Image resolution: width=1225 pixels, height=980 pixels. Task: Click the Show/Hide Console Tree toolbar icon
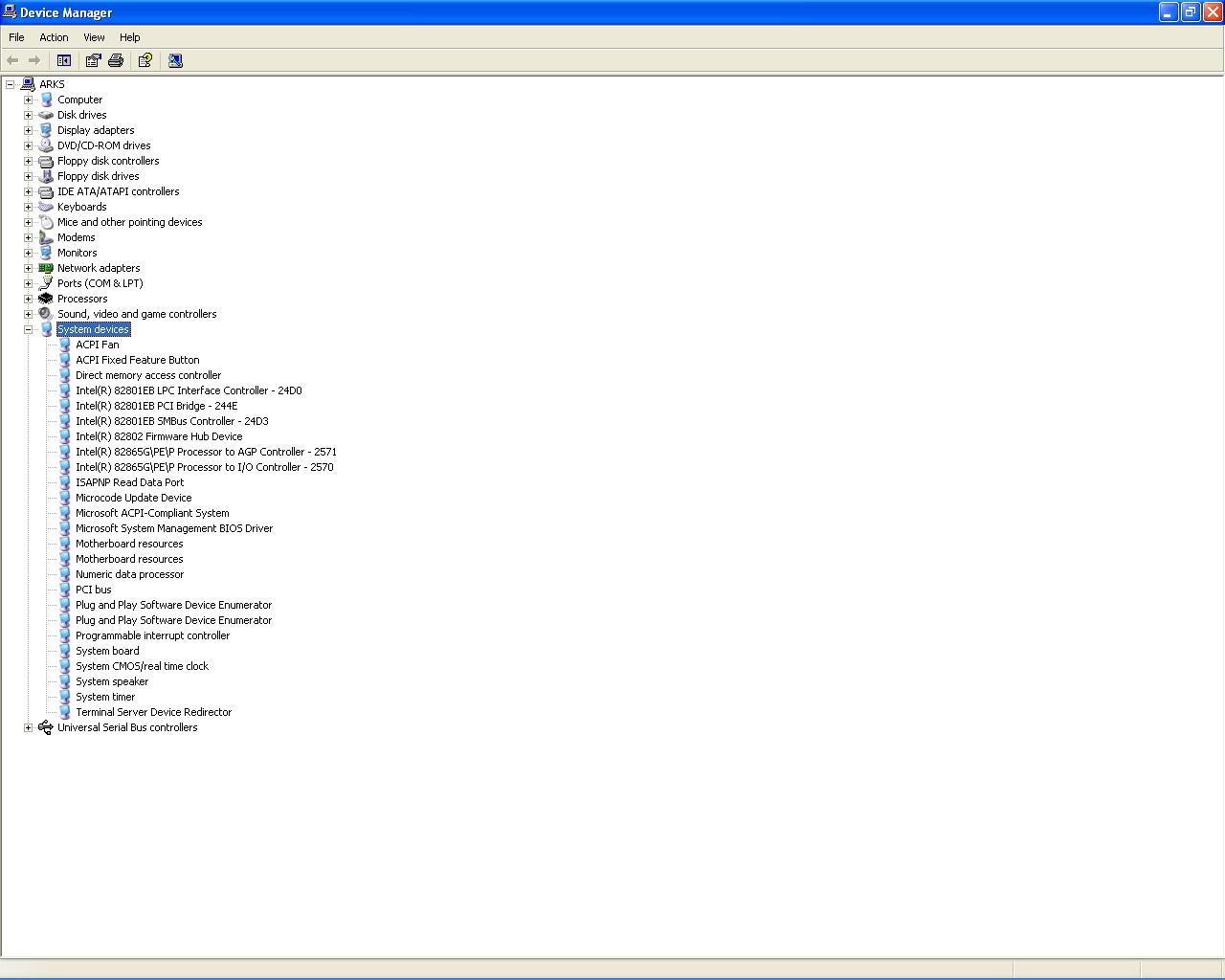pos(64,60)
